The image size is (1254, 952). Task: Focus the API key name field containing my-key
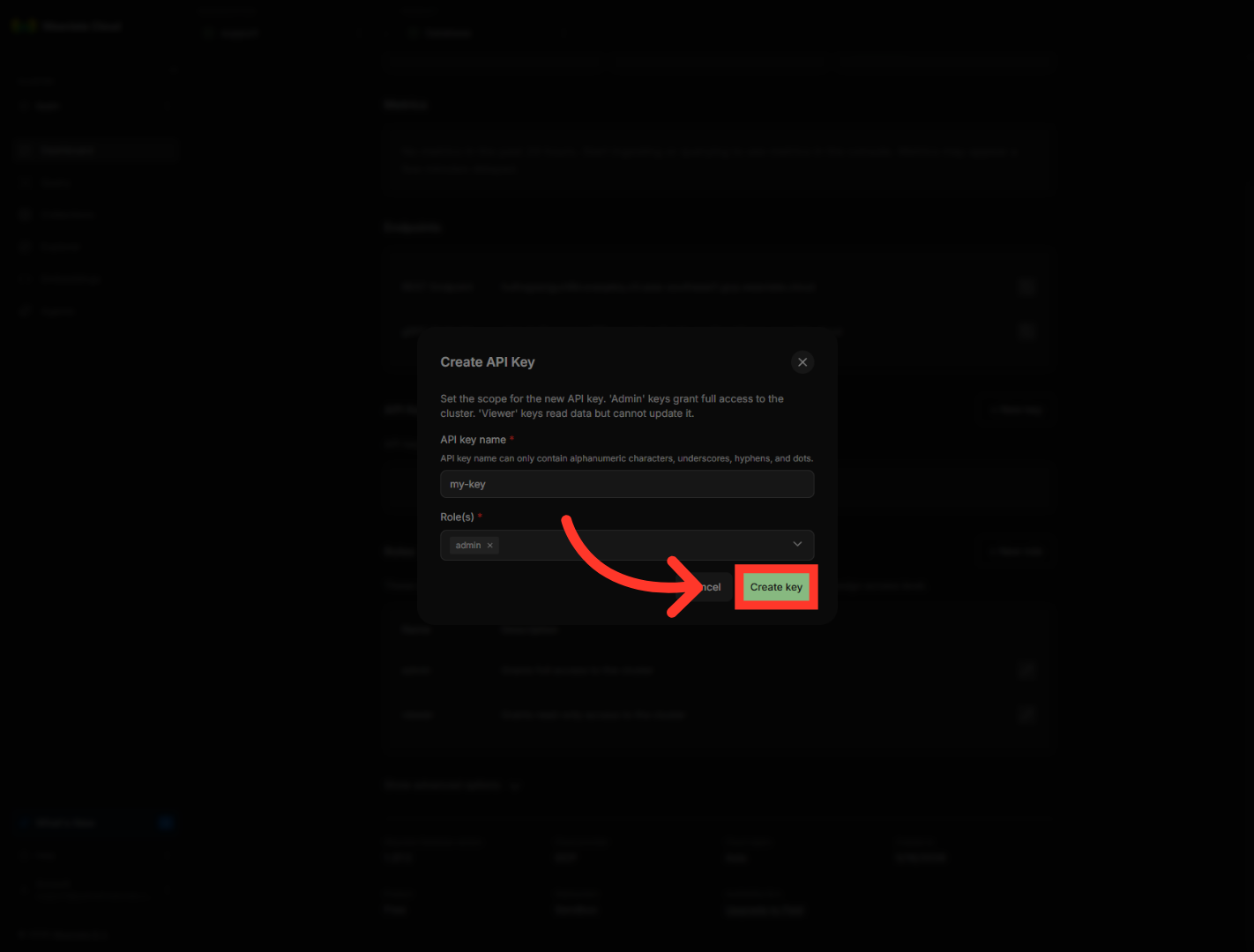tap(627, 484)
